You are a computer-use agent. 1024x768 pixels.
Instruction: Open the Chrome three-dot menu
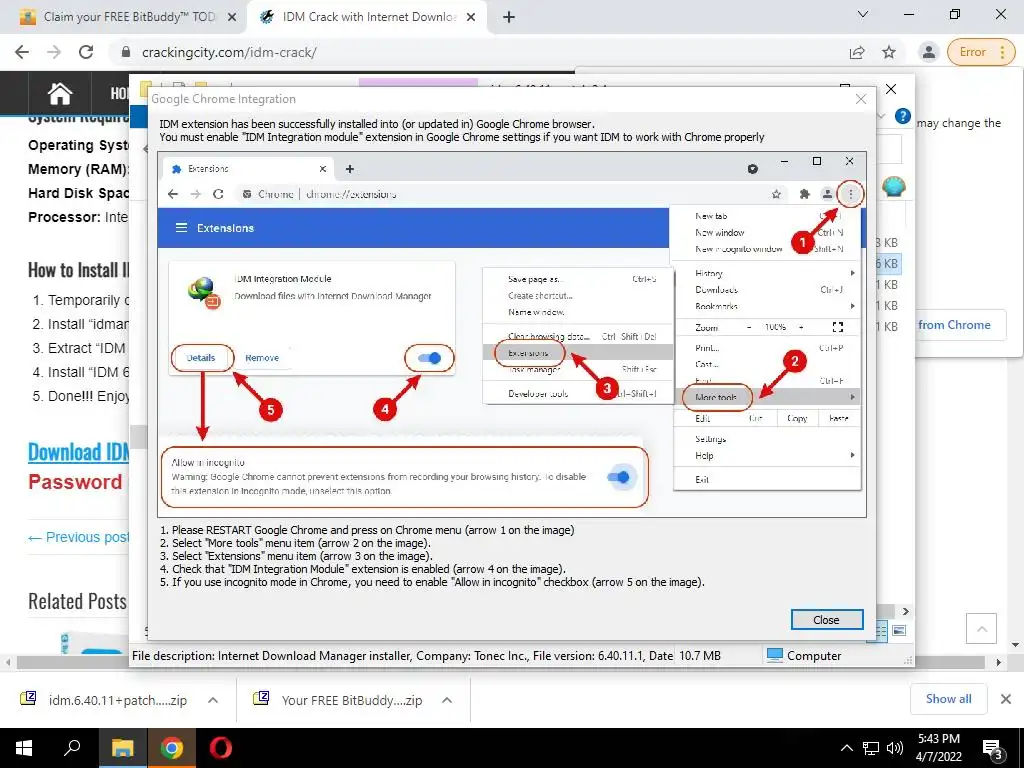1002,52
